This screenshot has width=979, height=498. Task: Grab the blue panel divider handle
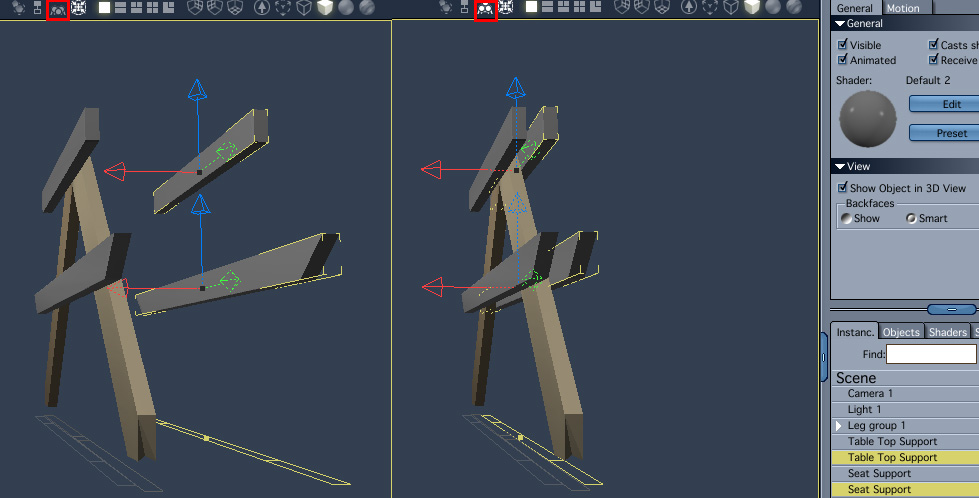click(952, 310)
